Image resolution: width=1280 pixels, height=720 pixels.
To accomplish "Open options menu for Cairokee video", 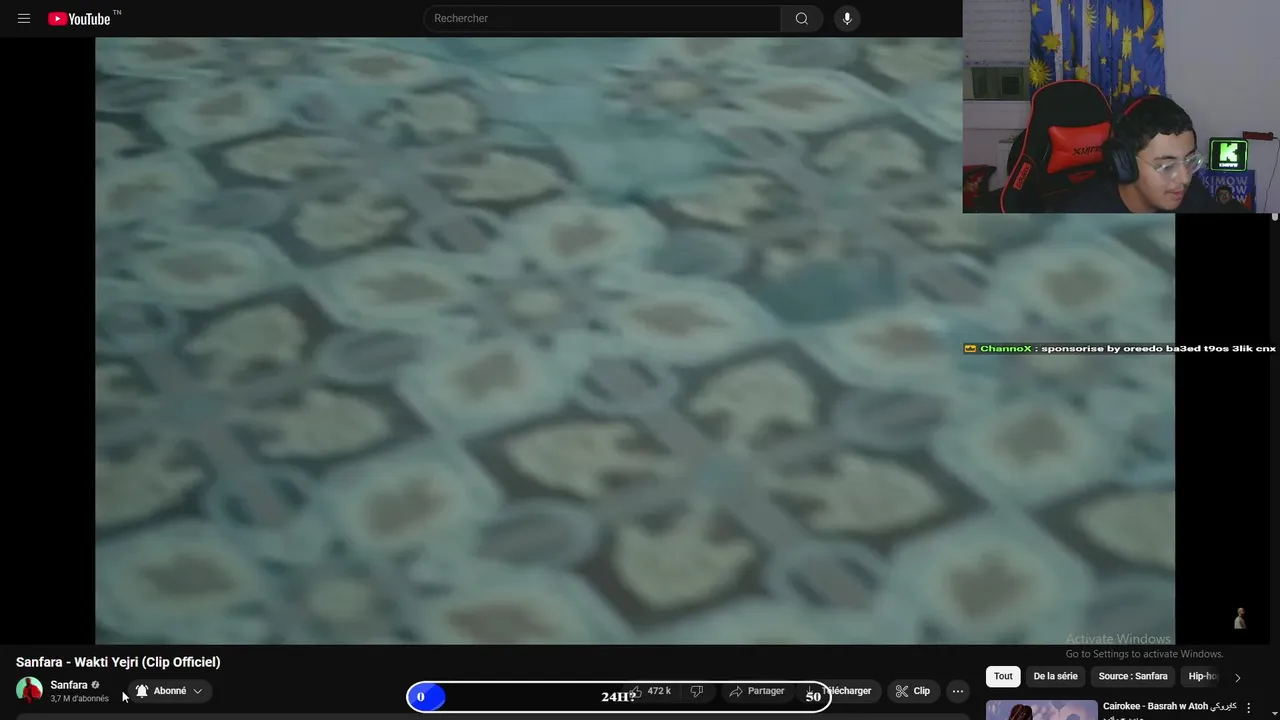I will click(1248, 708).
